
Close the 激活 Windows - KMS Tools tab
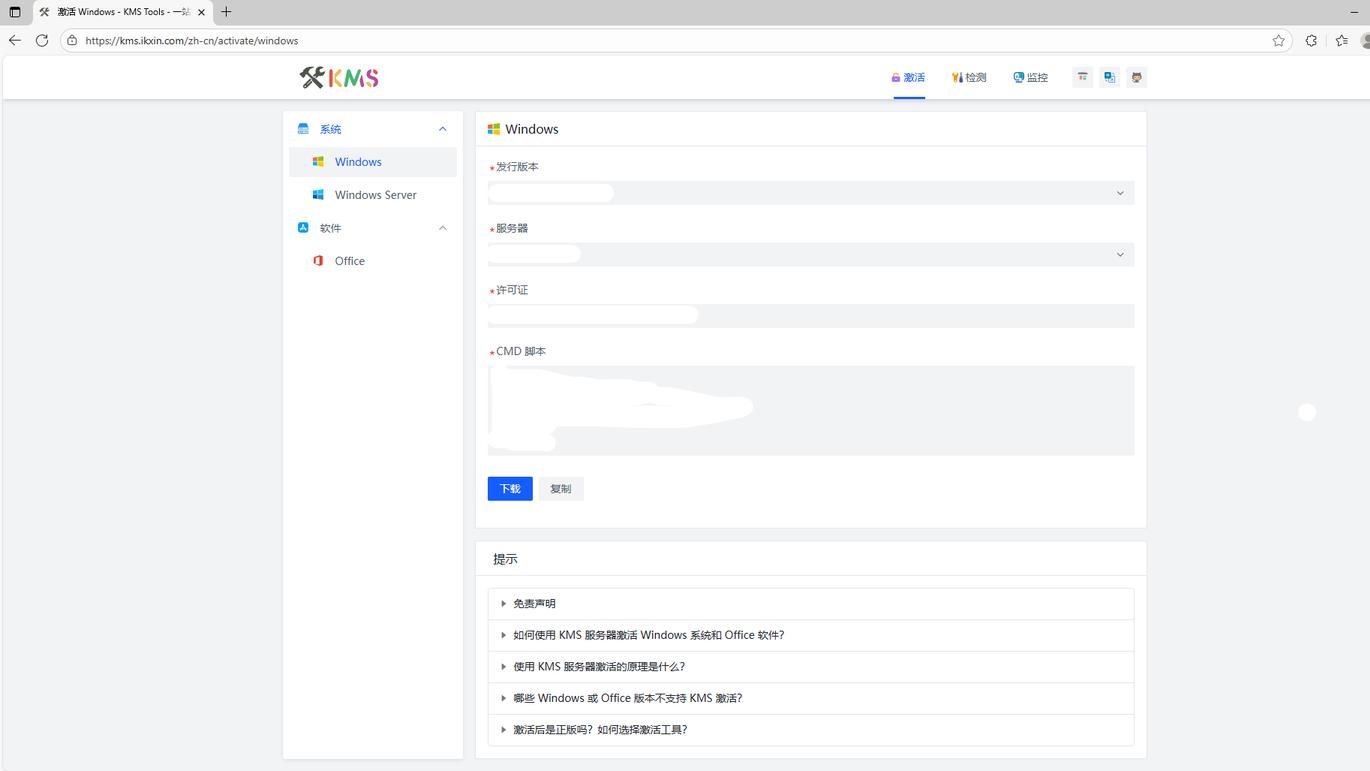[x=202, y=12]
